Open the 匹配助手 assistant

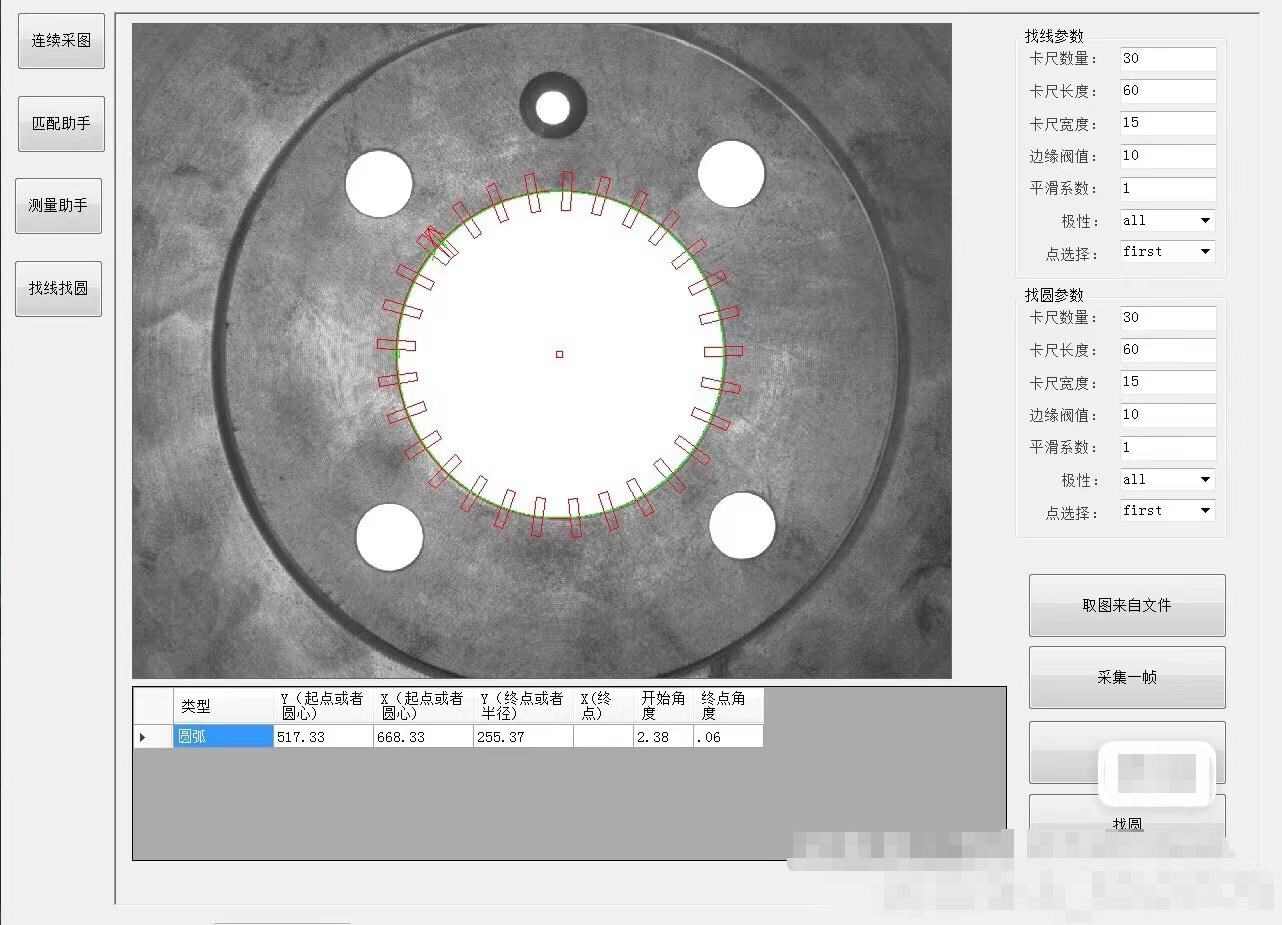[61, 124]
